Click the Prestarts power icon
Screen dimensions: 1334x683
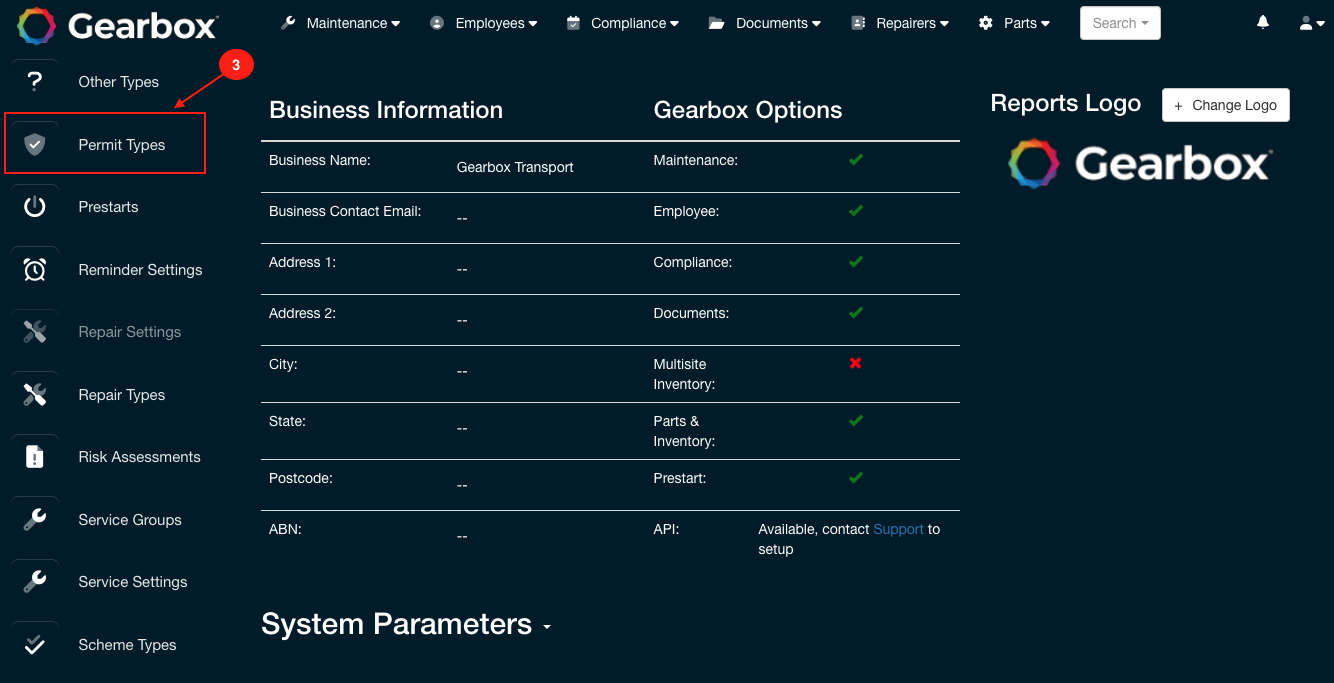35,206
